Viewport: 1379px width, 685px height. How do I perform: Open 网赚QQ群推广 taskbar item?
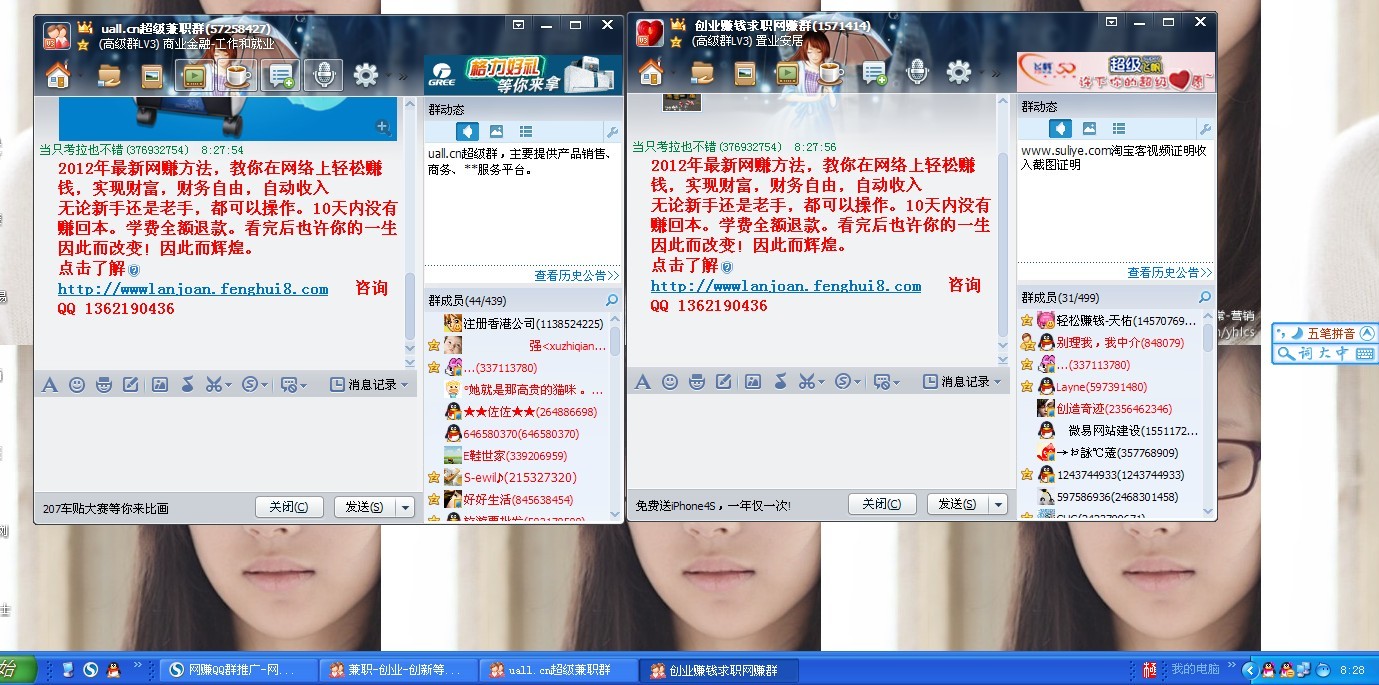click(x=237, y=670)
